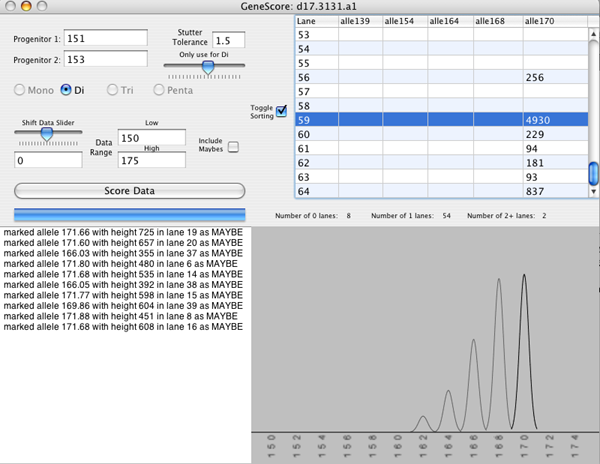
Task: Click log line for lane 8
Action: point(121,316)
